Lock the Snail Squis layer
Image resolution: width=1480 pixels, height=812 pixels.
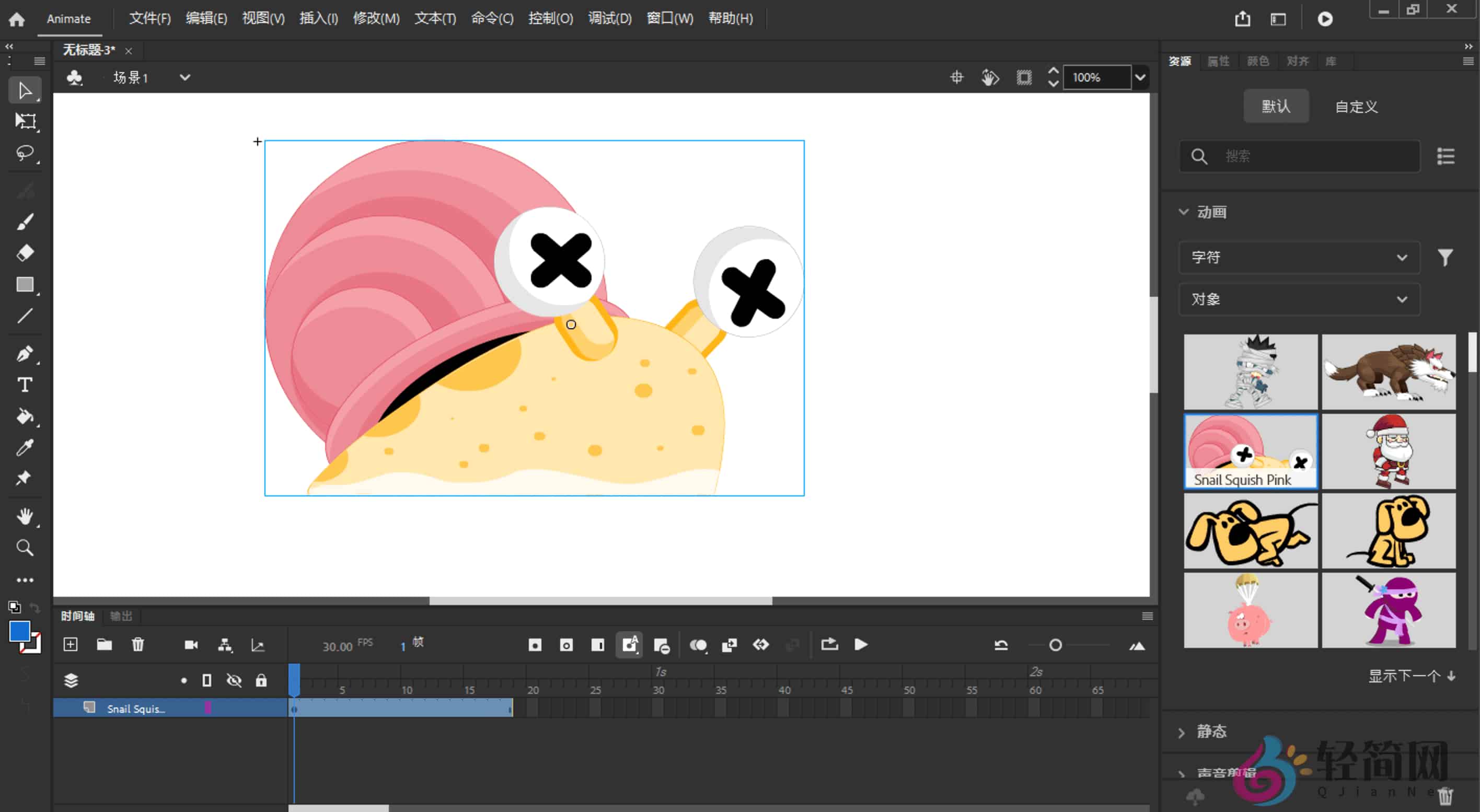pyautogui.click(x=261, y=708)
